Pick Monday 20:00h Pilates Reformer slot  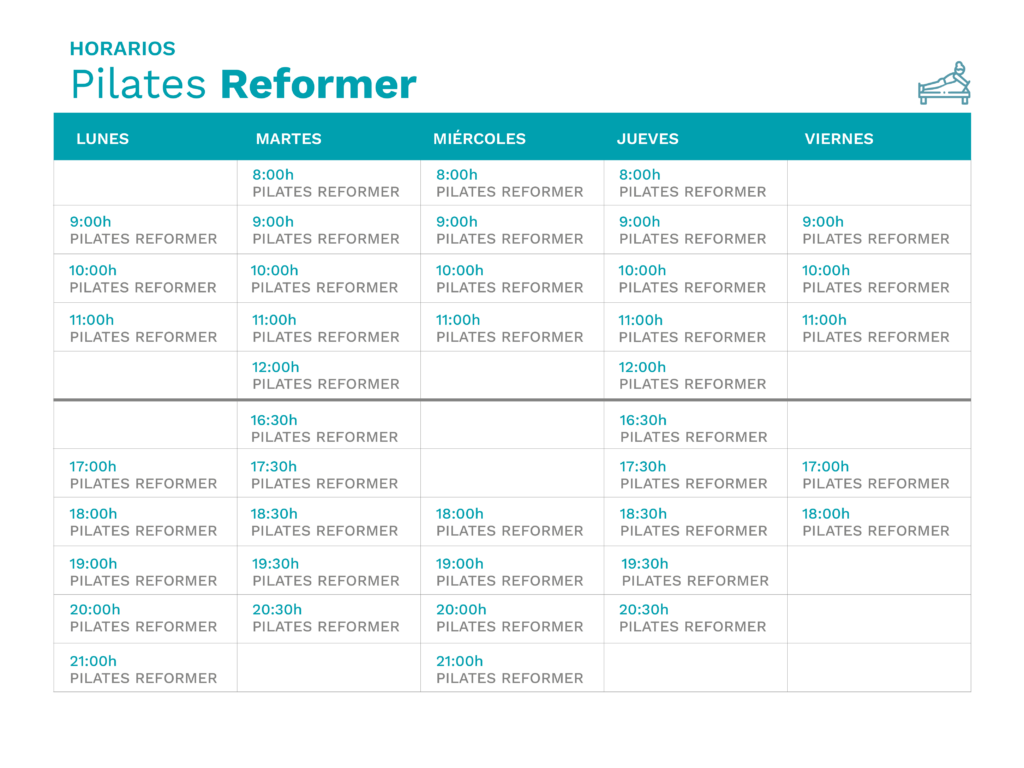click(x=143, y=618)
